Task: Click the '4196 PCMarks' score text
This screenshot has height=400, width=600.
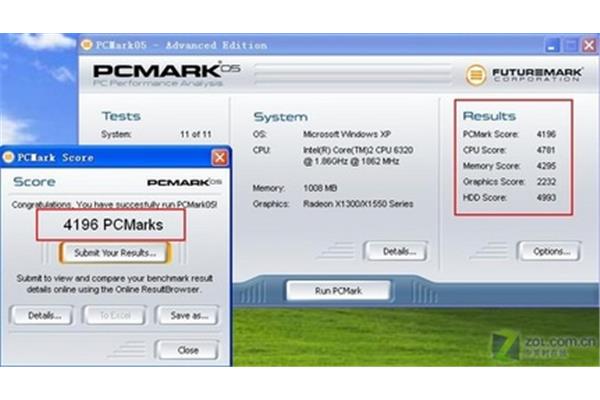Action: click(x=113, y=225)
